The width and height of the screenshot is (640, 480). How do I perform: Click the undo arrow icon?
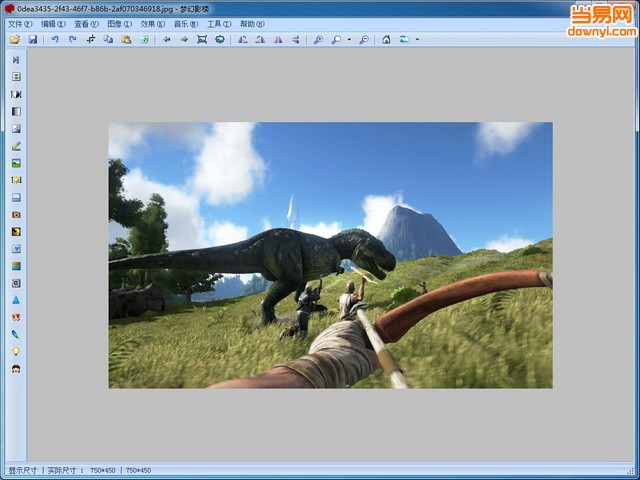pyautogui.click(x=55, y=40)
